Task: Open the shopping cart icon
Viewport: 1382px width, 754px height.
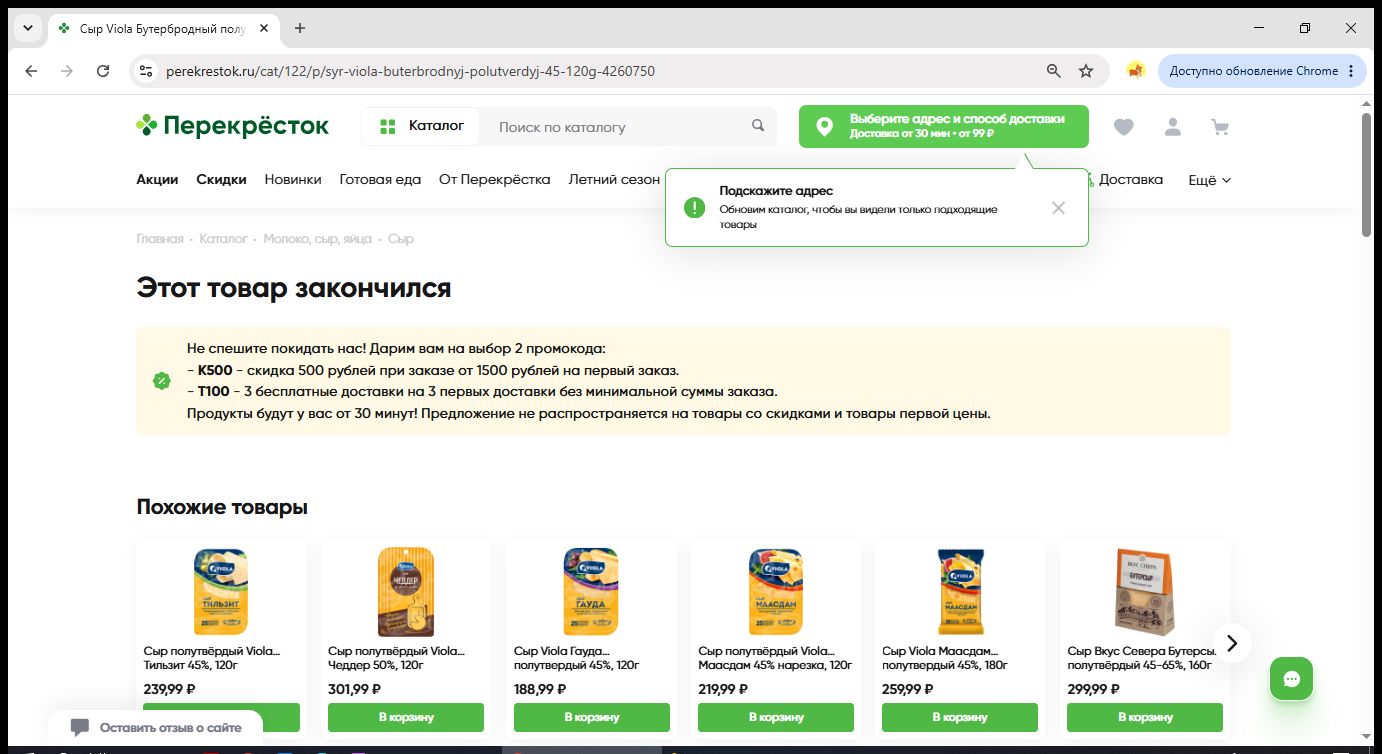Action: [1219, 127]
